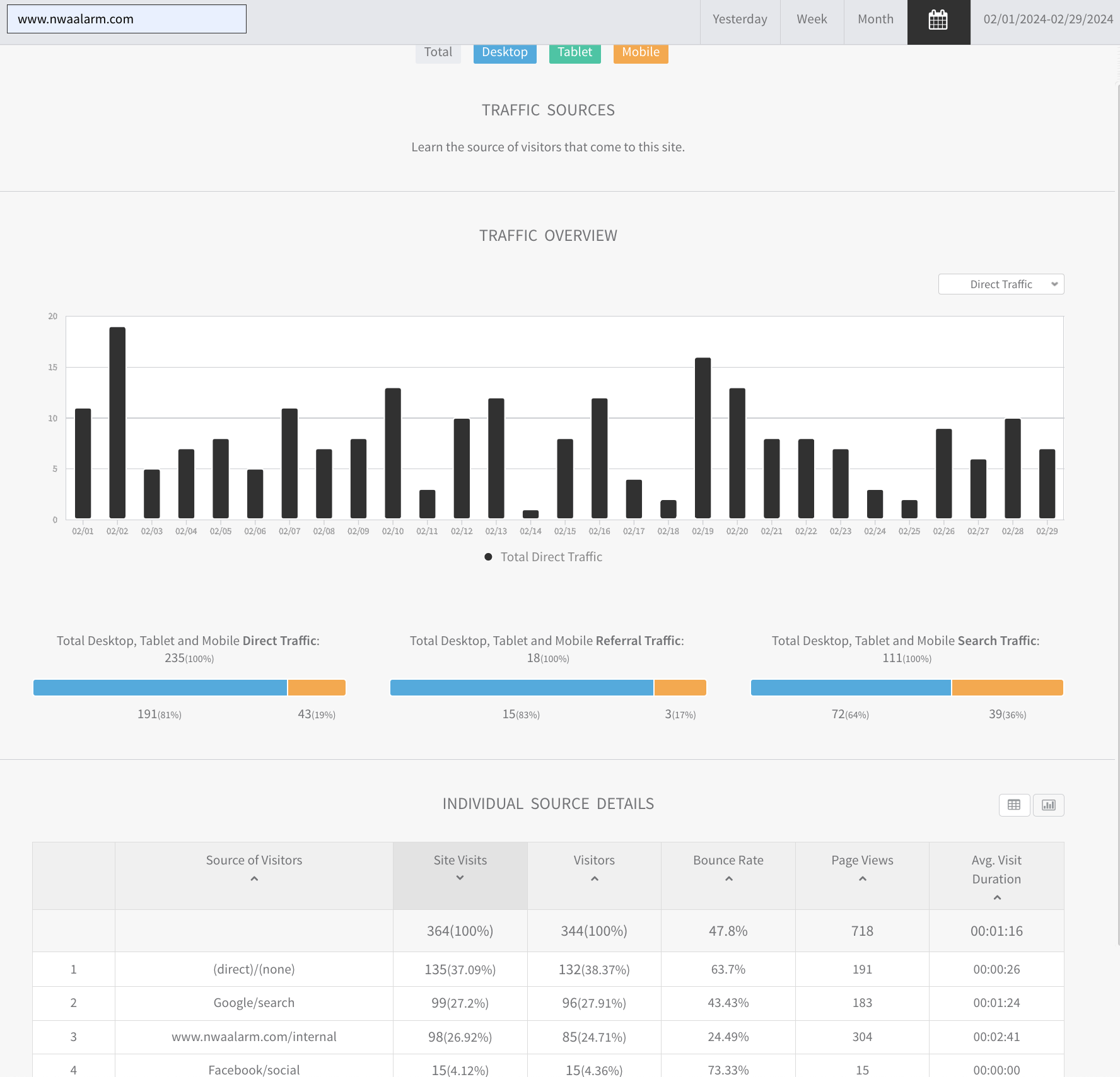Open the calendar date picker

pos(938,20)
